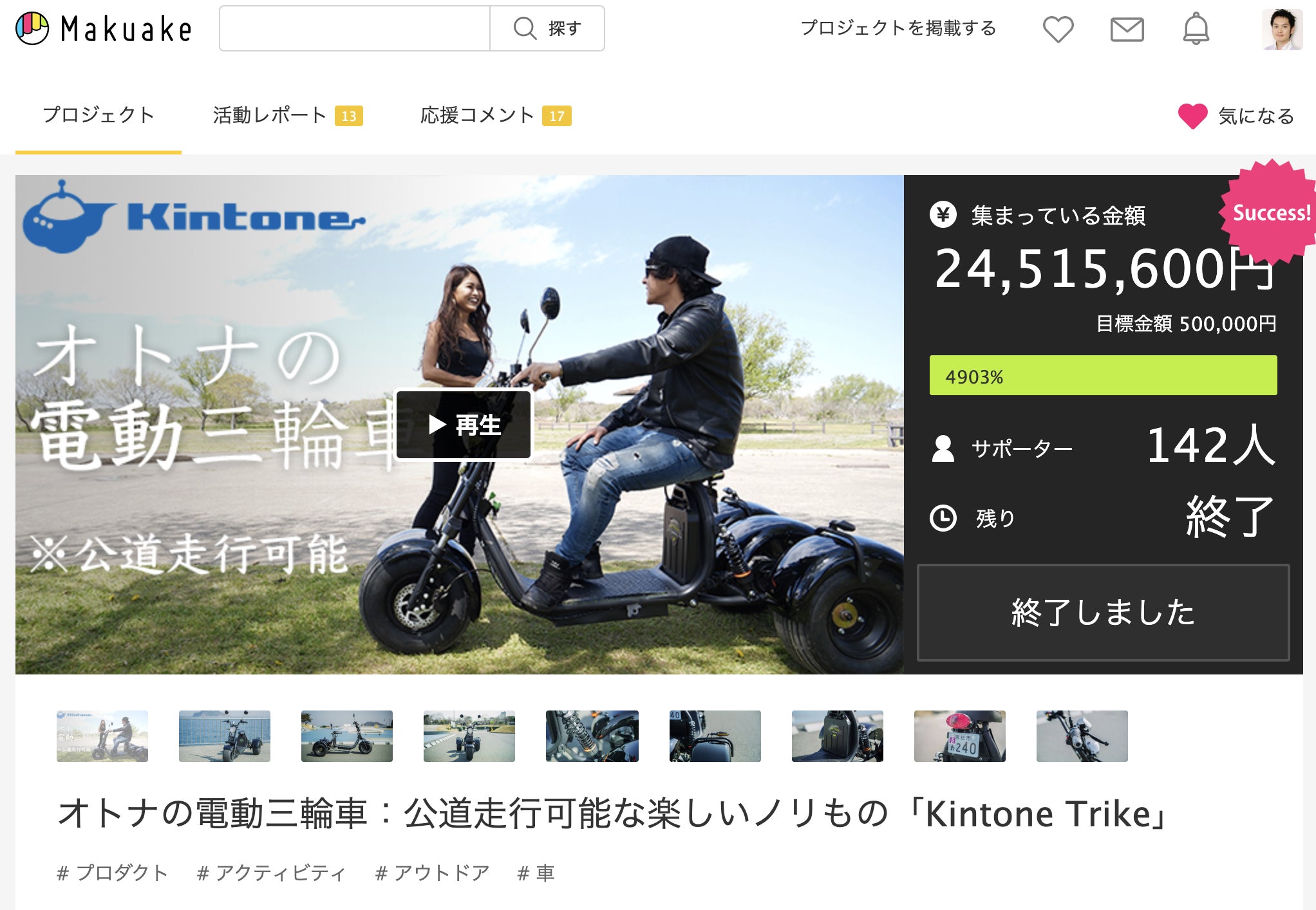Image resolution: width=1316 pixels, height=910 pixels.
Task: Select the second trike thumbnail
Action: [224, 736]
